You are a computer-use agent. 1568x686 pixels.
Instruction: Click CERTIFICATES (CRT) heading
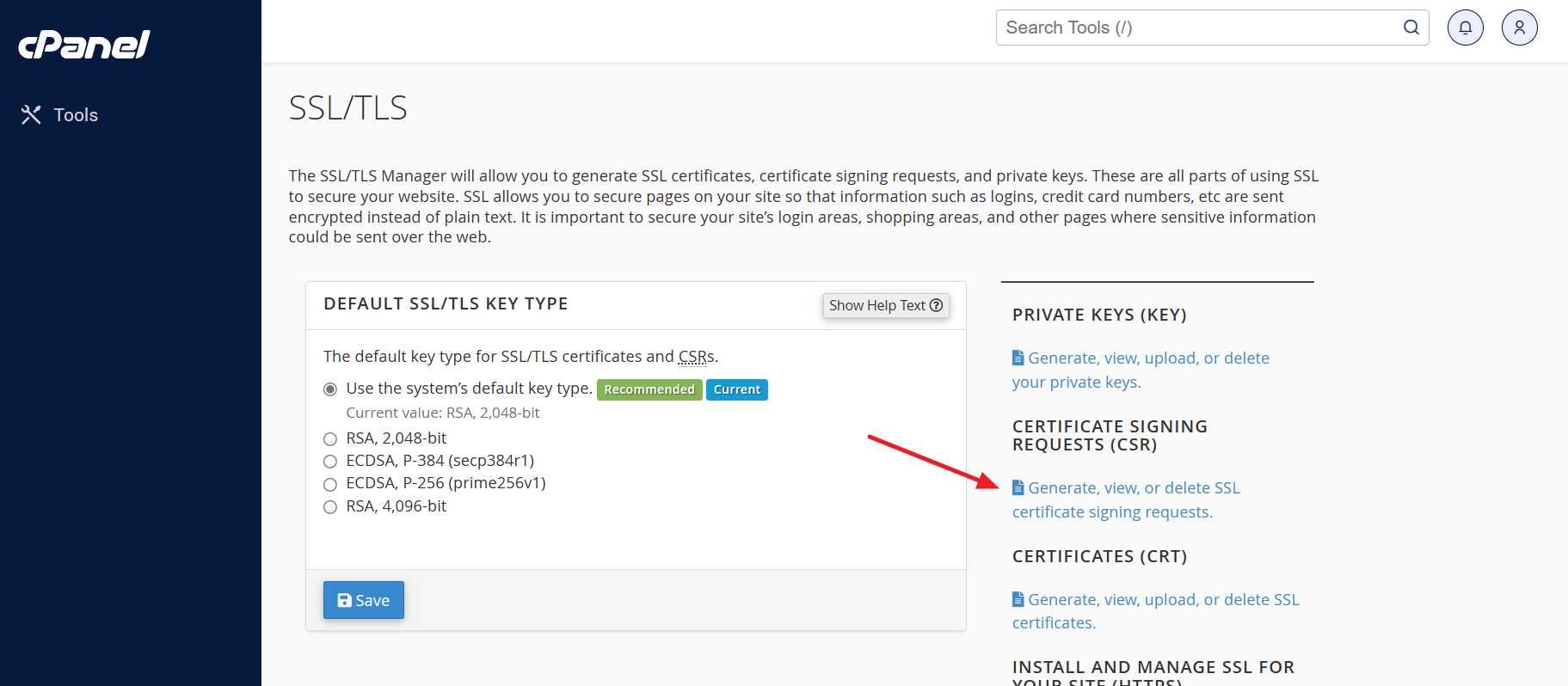tap(1100, 556)
